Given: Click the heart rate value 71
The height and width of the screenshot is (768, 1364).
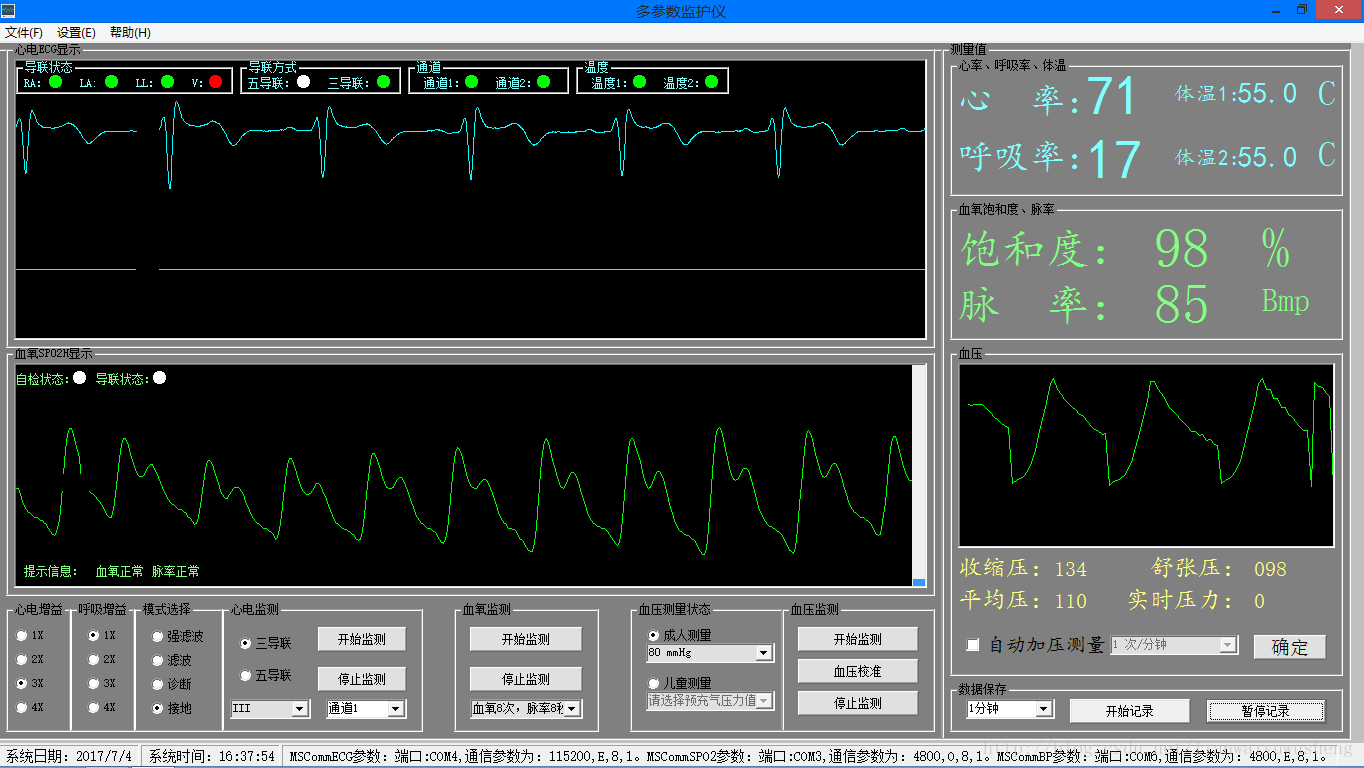Looking at the screenshot, I should click(x=1112, y=97).
